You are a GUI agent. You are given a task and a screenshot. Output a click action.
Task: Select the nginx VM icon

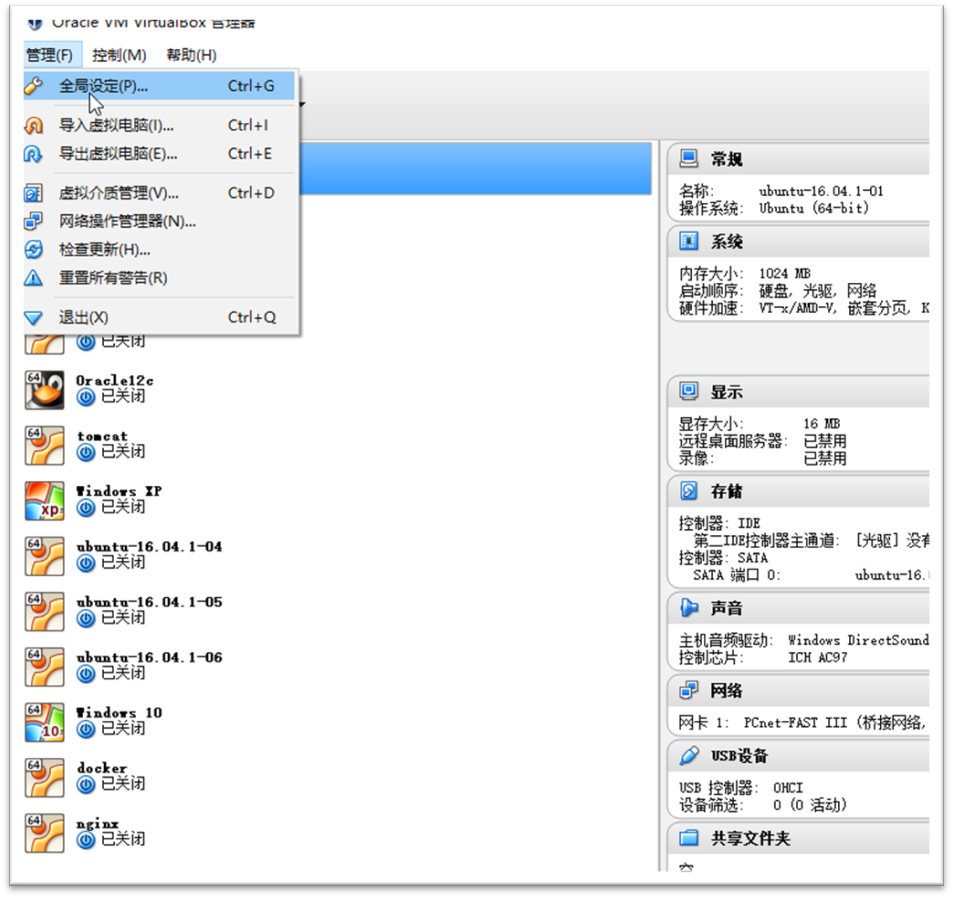(44, 833)
